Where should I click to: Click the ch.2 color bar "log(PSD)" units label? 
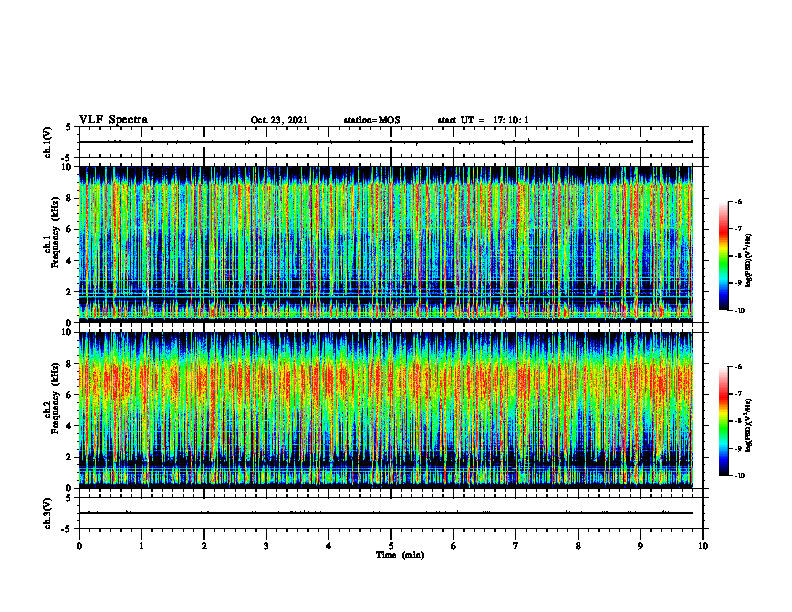tap(749, 425)
